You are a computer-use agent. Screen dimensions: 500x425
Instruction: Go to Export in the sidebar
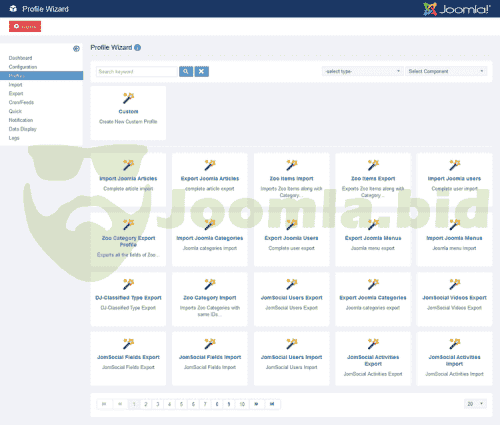16,94
